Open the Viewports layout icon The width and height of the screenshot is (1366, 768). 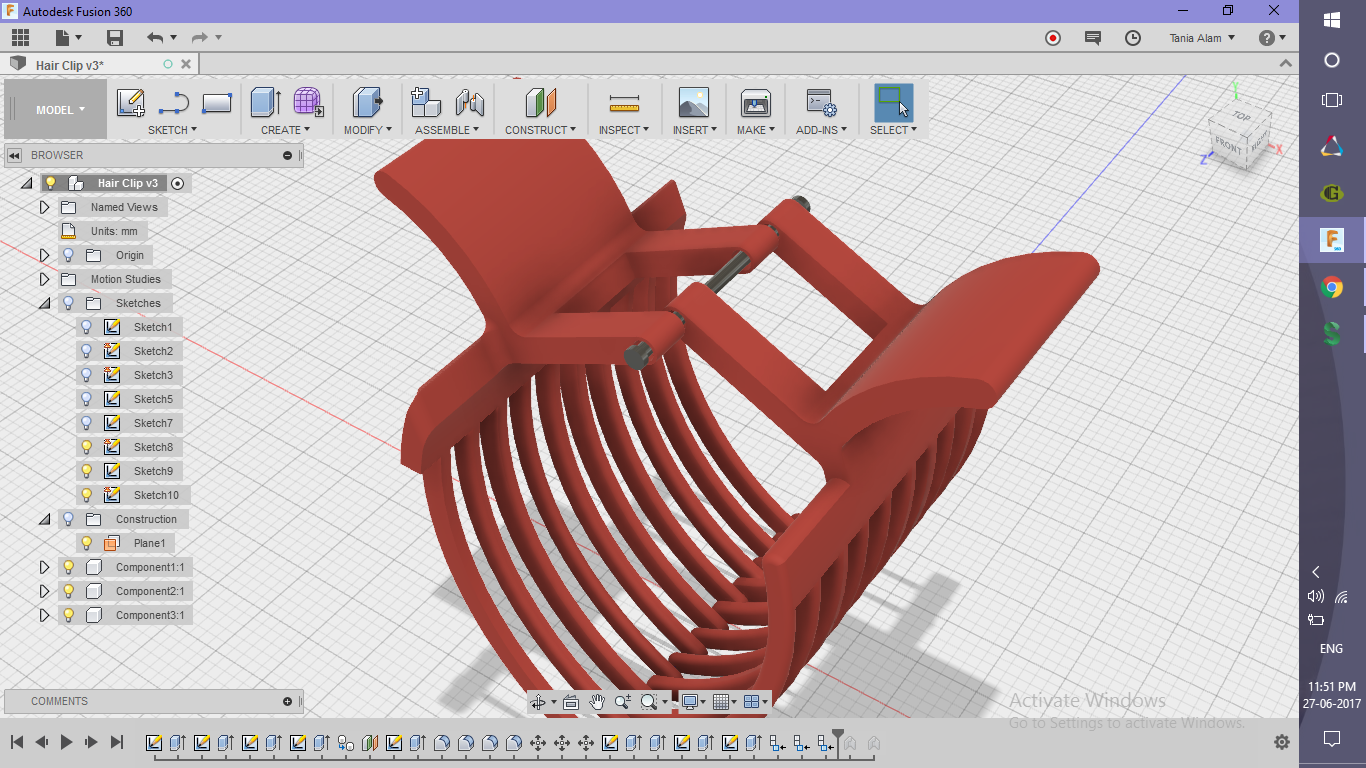point(753,702)
